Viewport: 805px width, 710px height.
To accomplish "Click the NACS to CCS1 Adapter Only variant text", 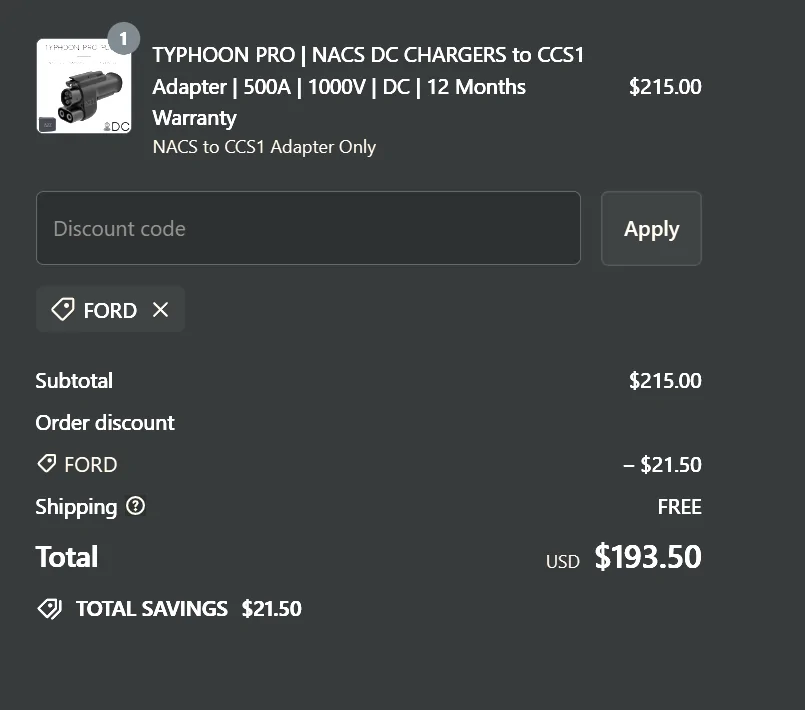I will coord(264,147).
